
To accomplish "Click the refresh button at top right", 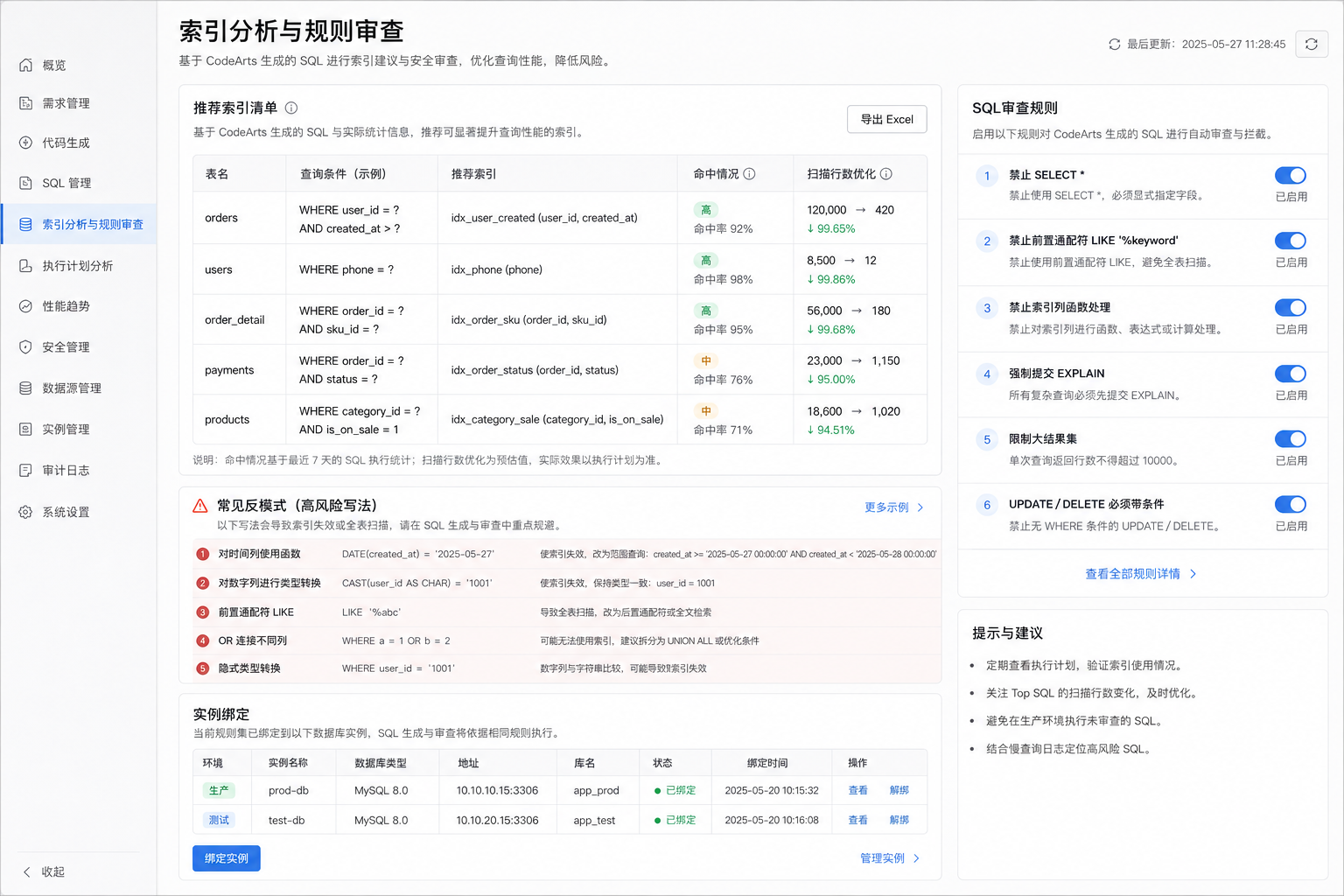I will (x=1312, y=44).
